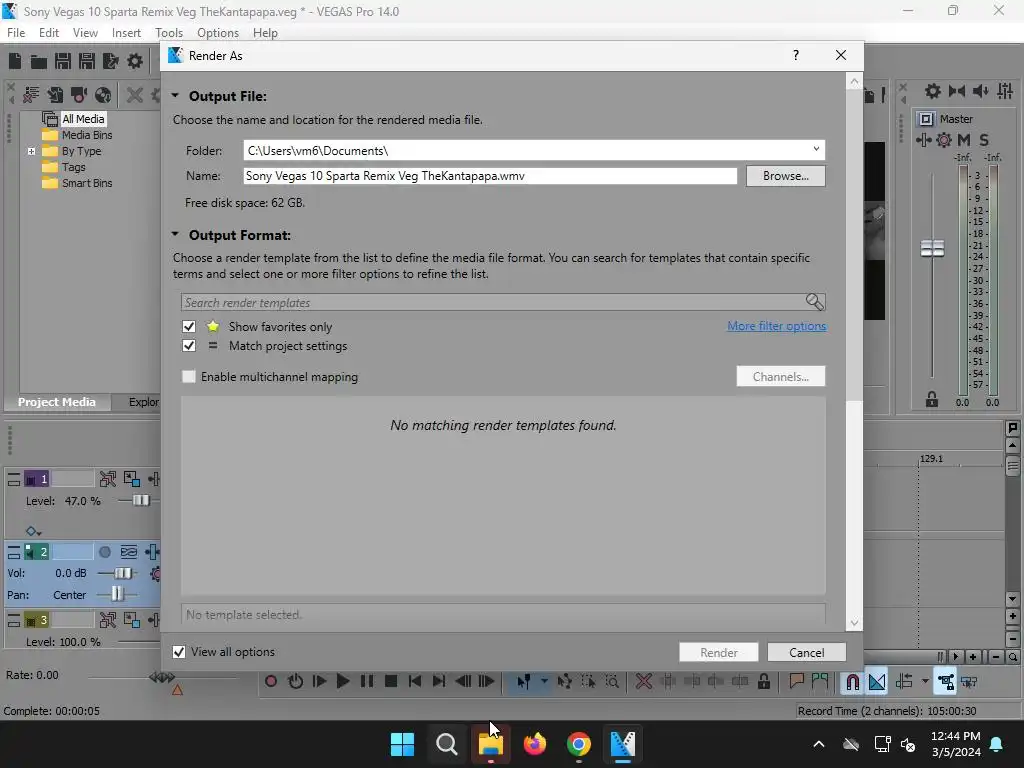Select the Normal Edit tool
1024x768 pixels.
524,681
